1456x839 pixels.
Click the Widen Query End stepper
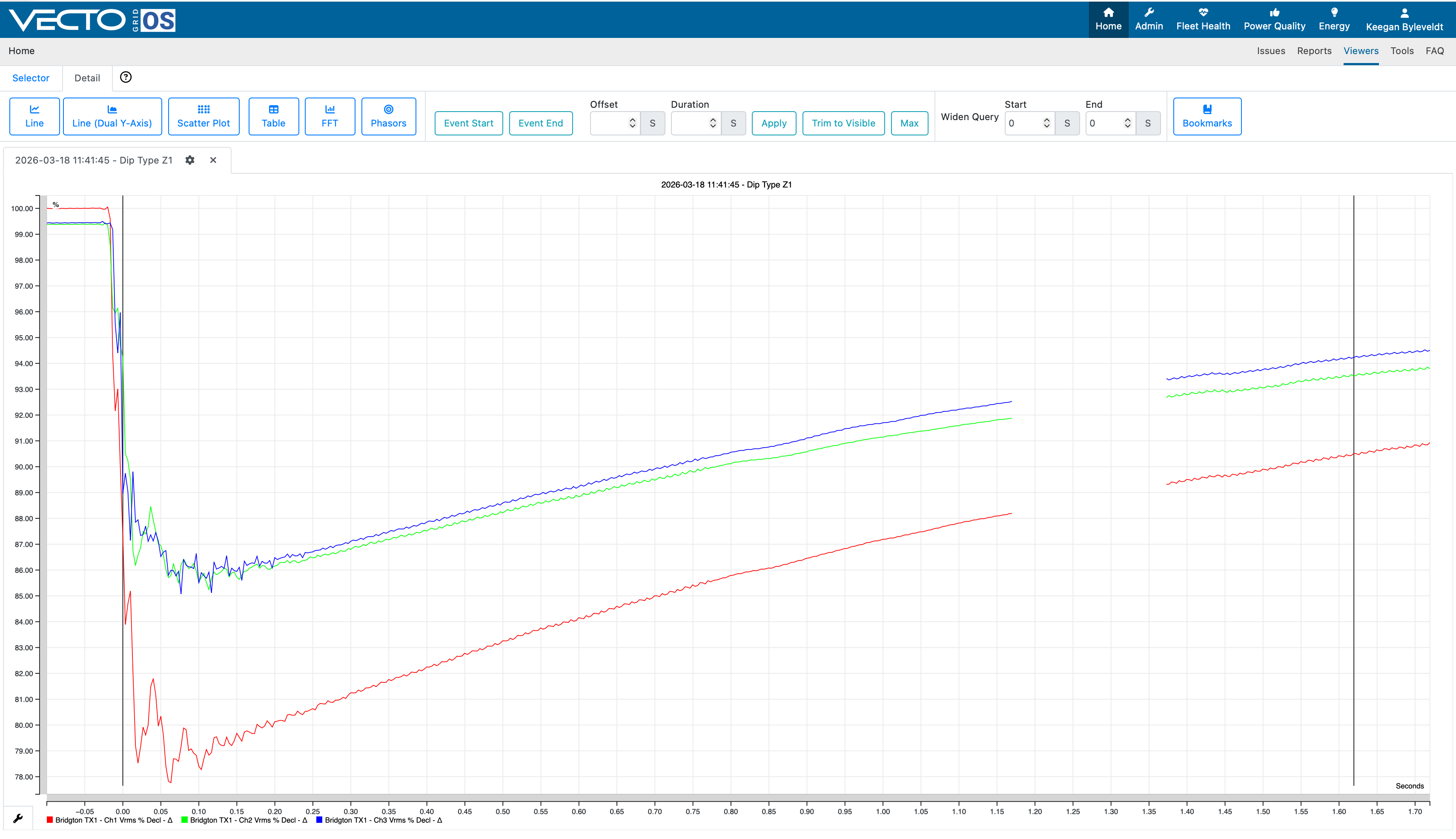coord(1127,123)
